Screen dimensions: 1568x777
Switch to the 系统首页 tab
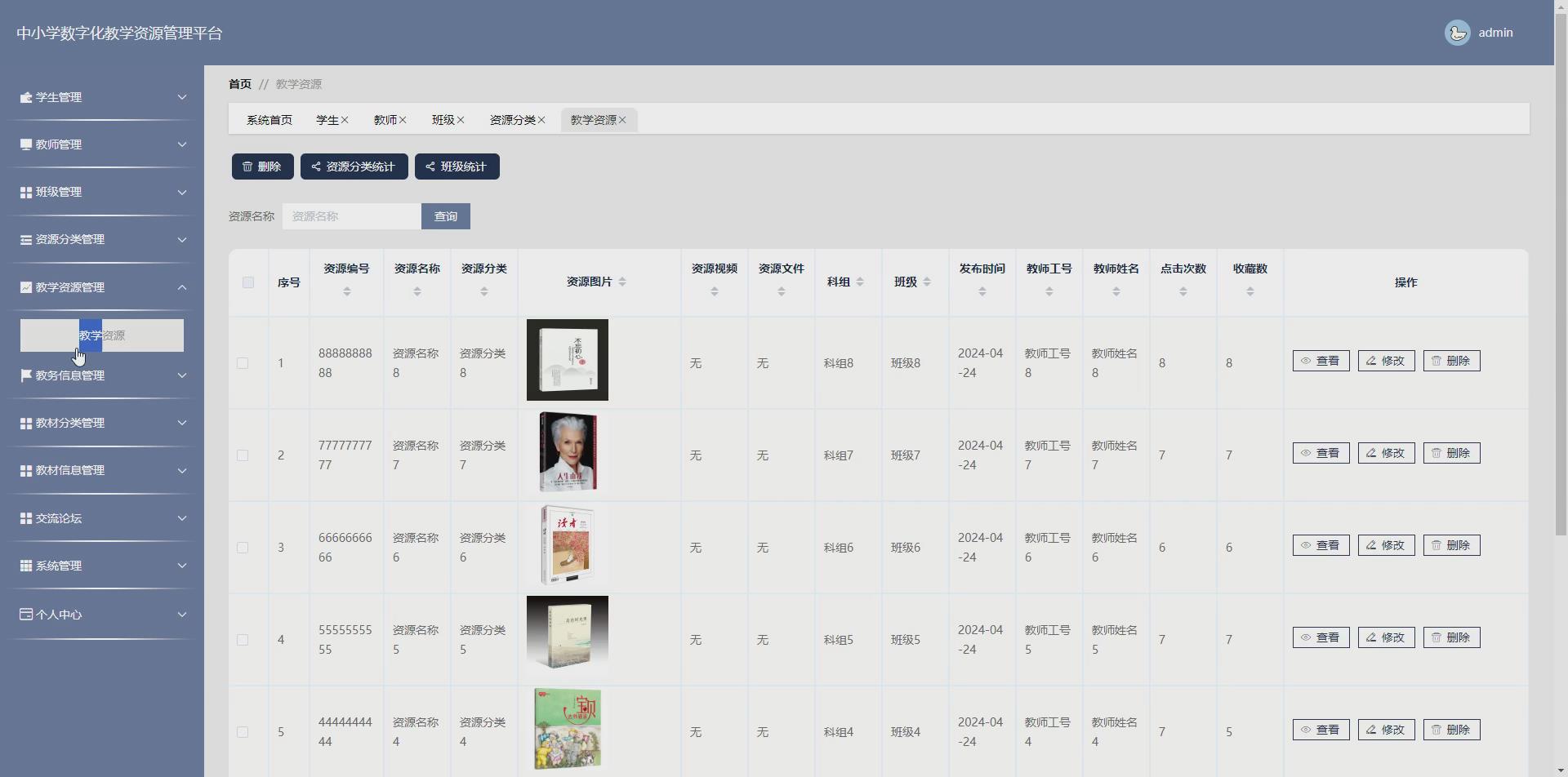point(269,120)
